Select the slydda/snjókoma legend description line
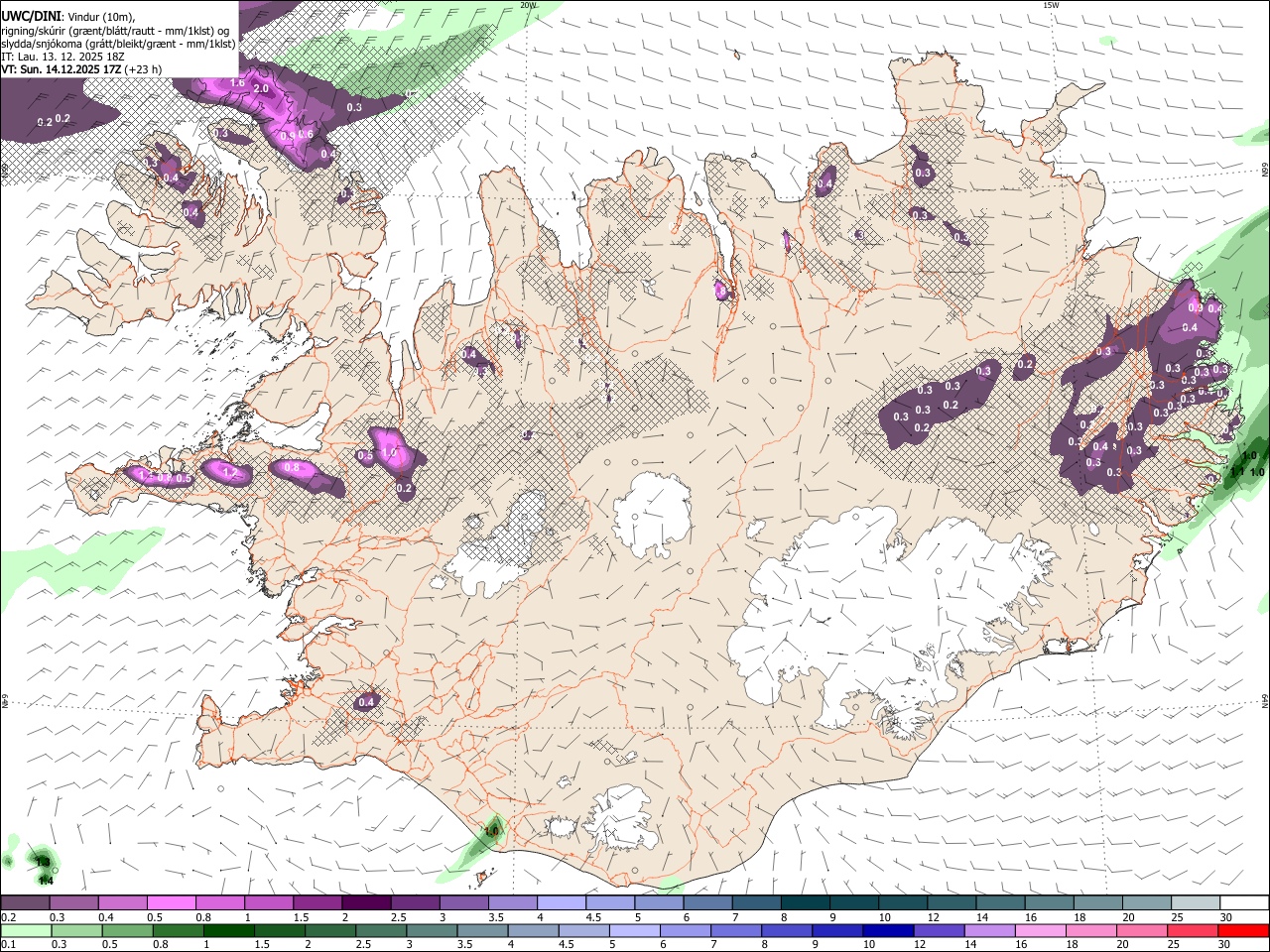This screenshot has width=1270, height=952. click(118, 44)
